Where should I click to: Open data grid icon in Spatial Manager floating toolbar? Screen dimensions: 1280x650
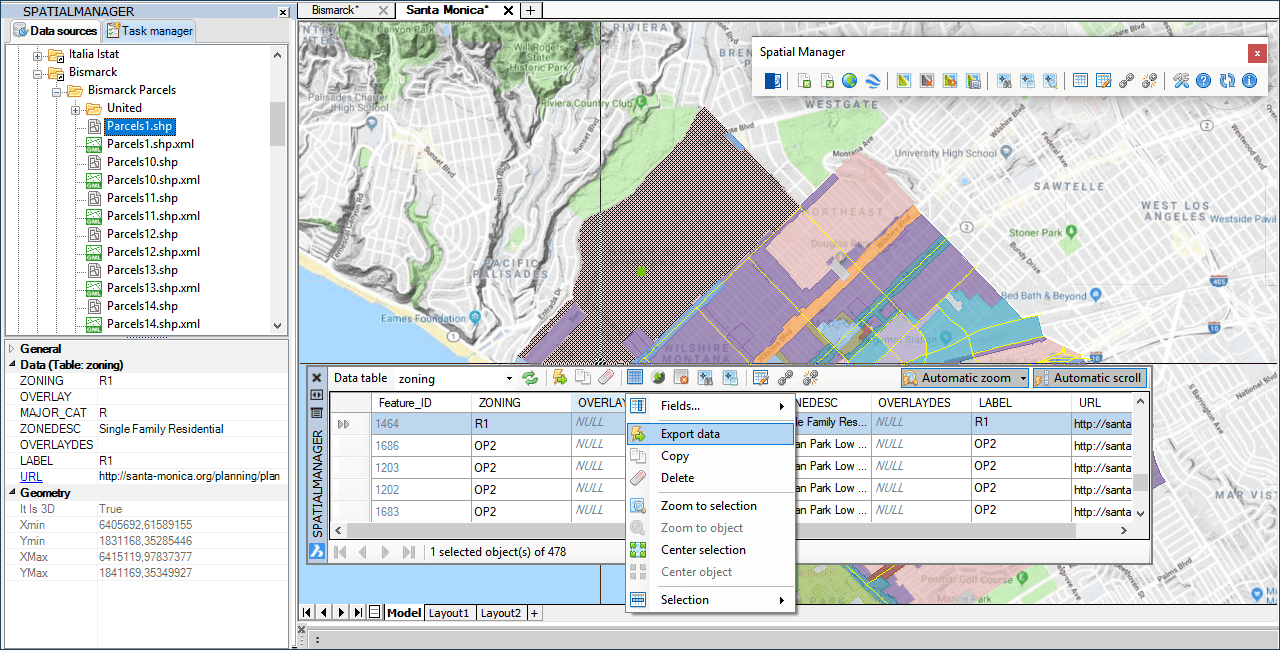tap(1080, 81)
